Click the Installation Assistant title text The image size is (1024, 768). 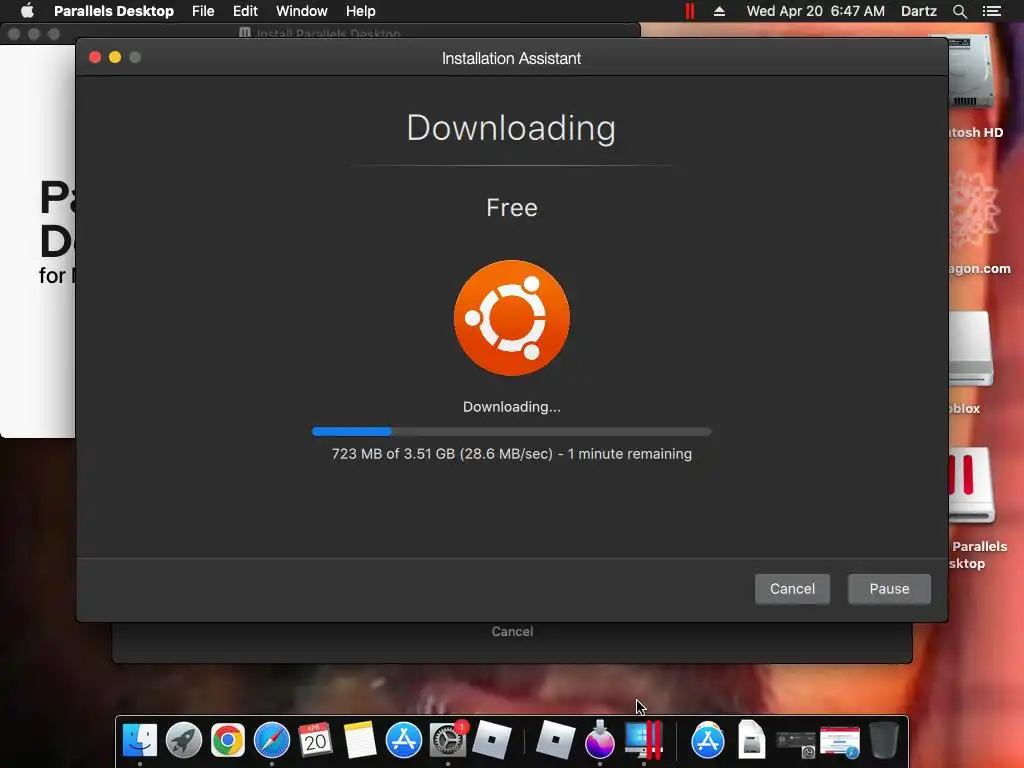pyautogui.click(x=511, y=58)
